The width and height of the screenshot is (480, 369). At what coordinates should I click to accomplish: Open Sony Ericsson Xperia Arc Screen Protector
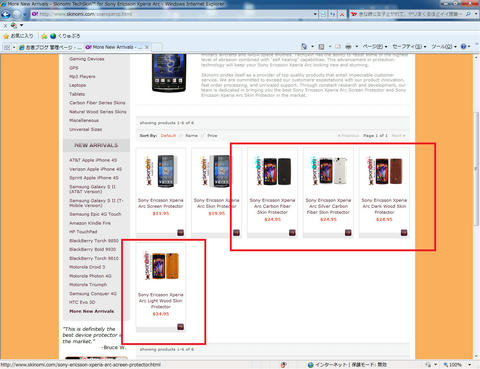point(161,203)
